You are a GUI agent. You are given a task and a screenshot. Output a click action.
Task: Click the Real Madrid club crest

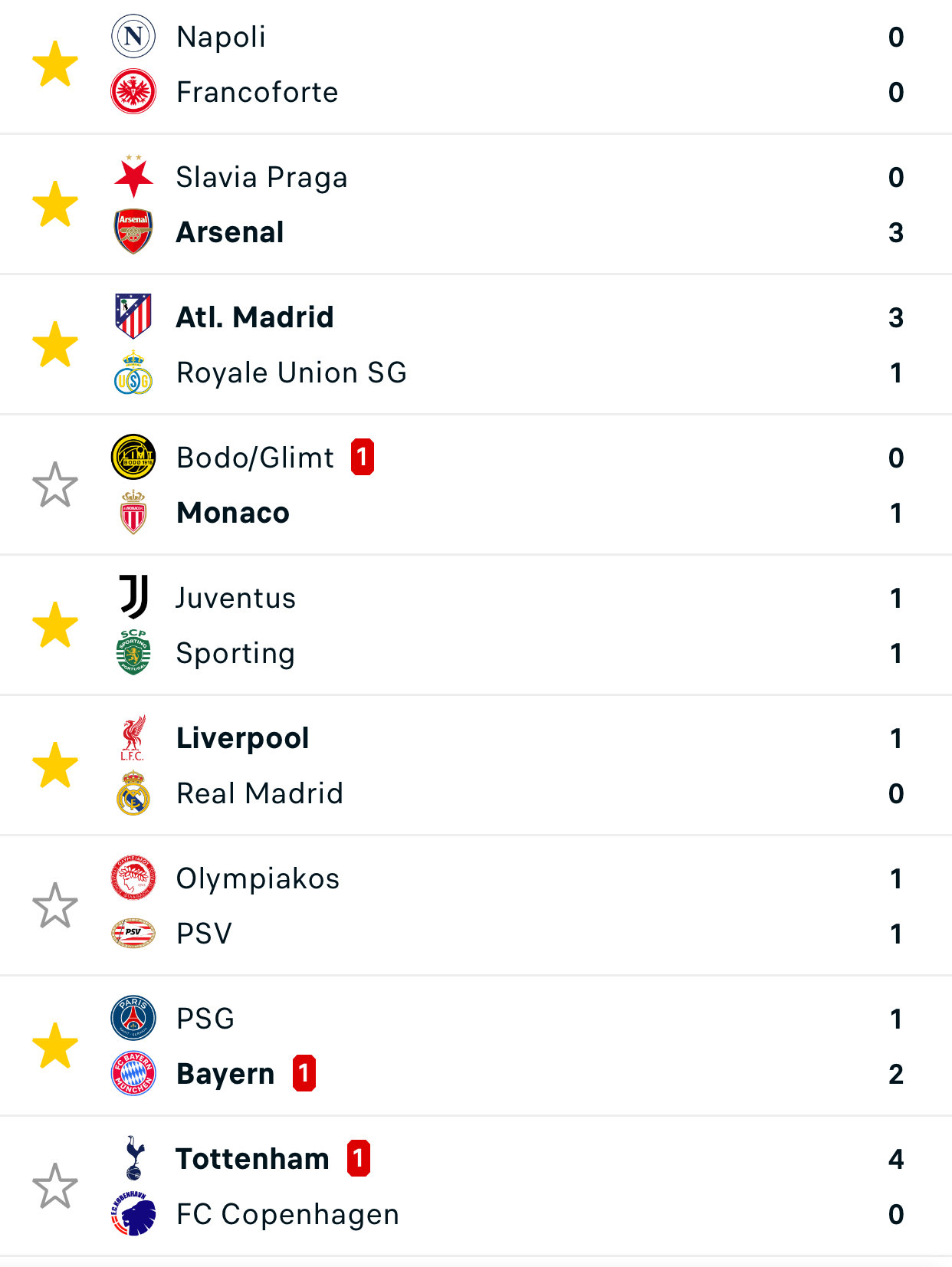[x=133, y=793]
